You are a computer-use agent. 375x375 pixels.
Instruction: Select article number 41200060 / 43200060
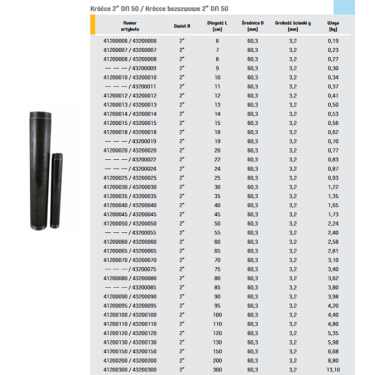coord(130,242)
